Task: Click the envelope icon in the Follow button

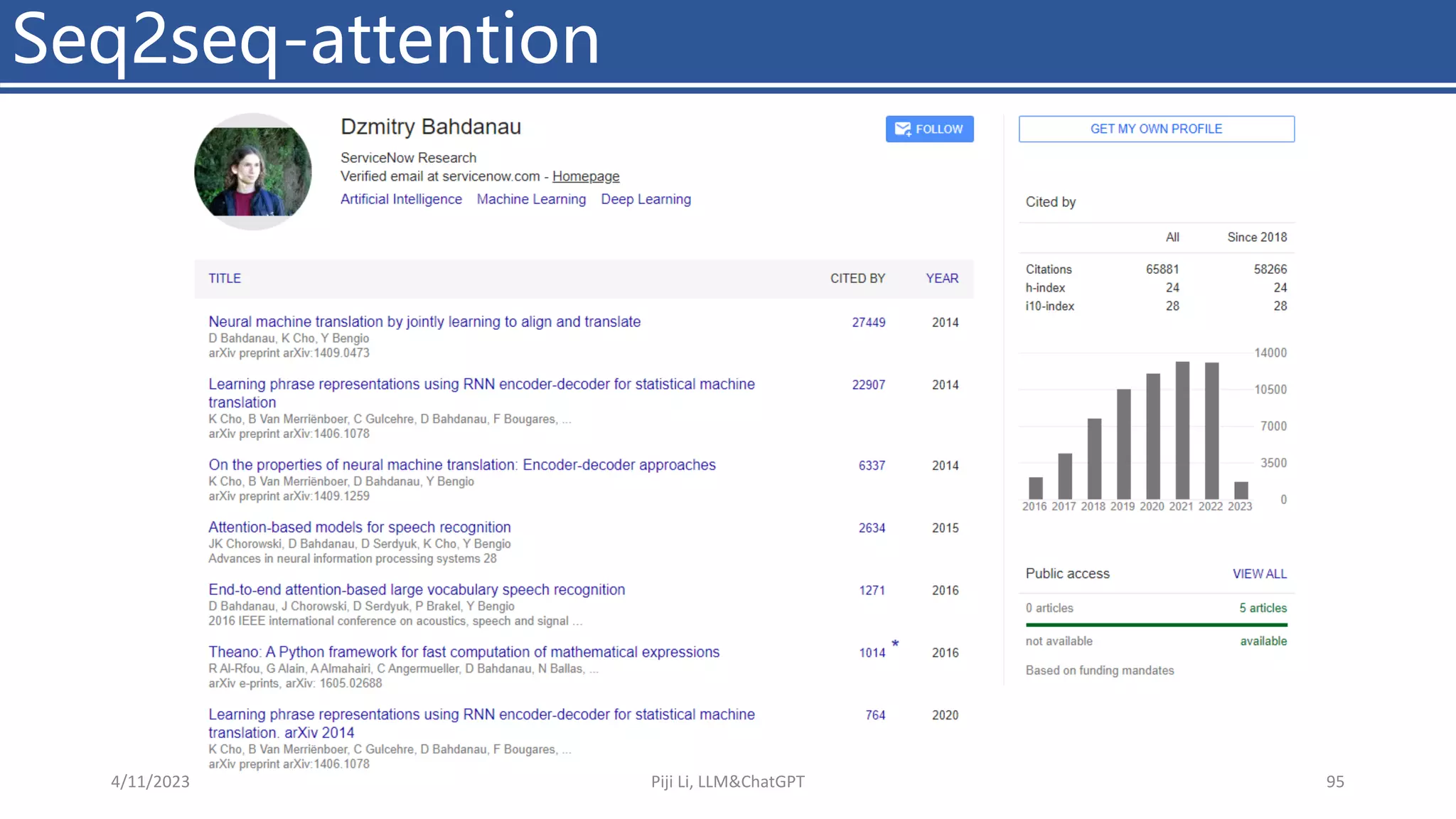Action: click(x=903, y=129)
